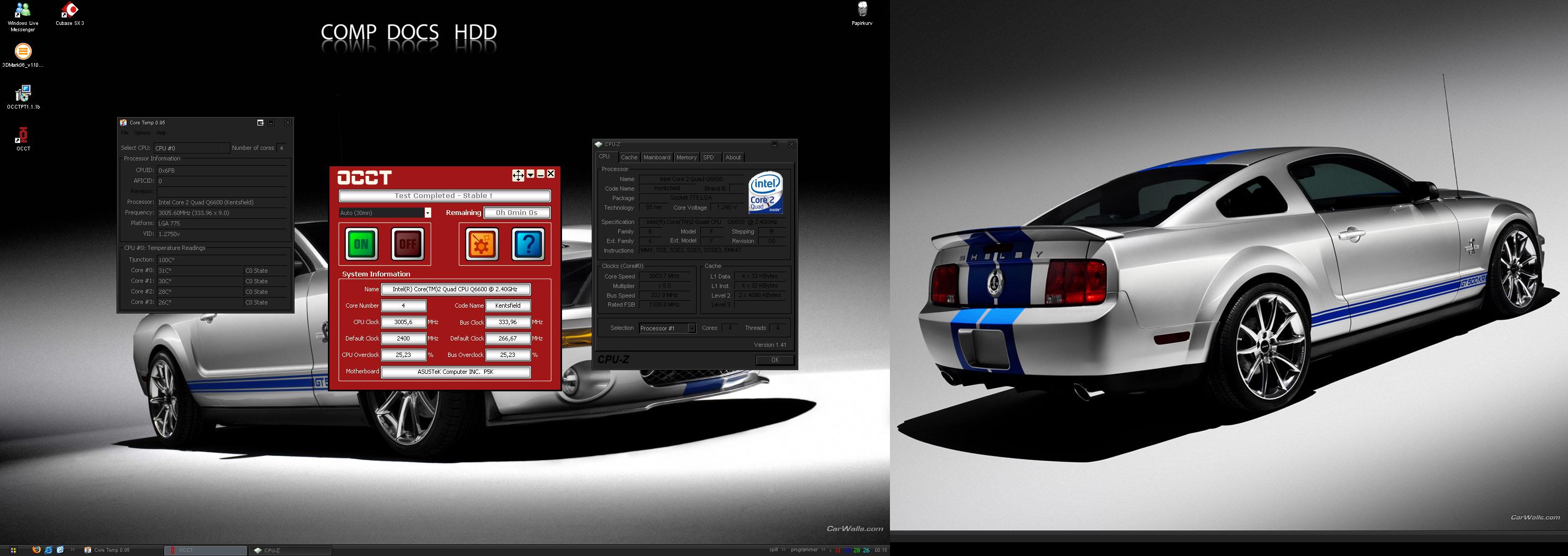Click the COMP desktop label
This screenshot has width=1568, height=556.
point(349,32)
